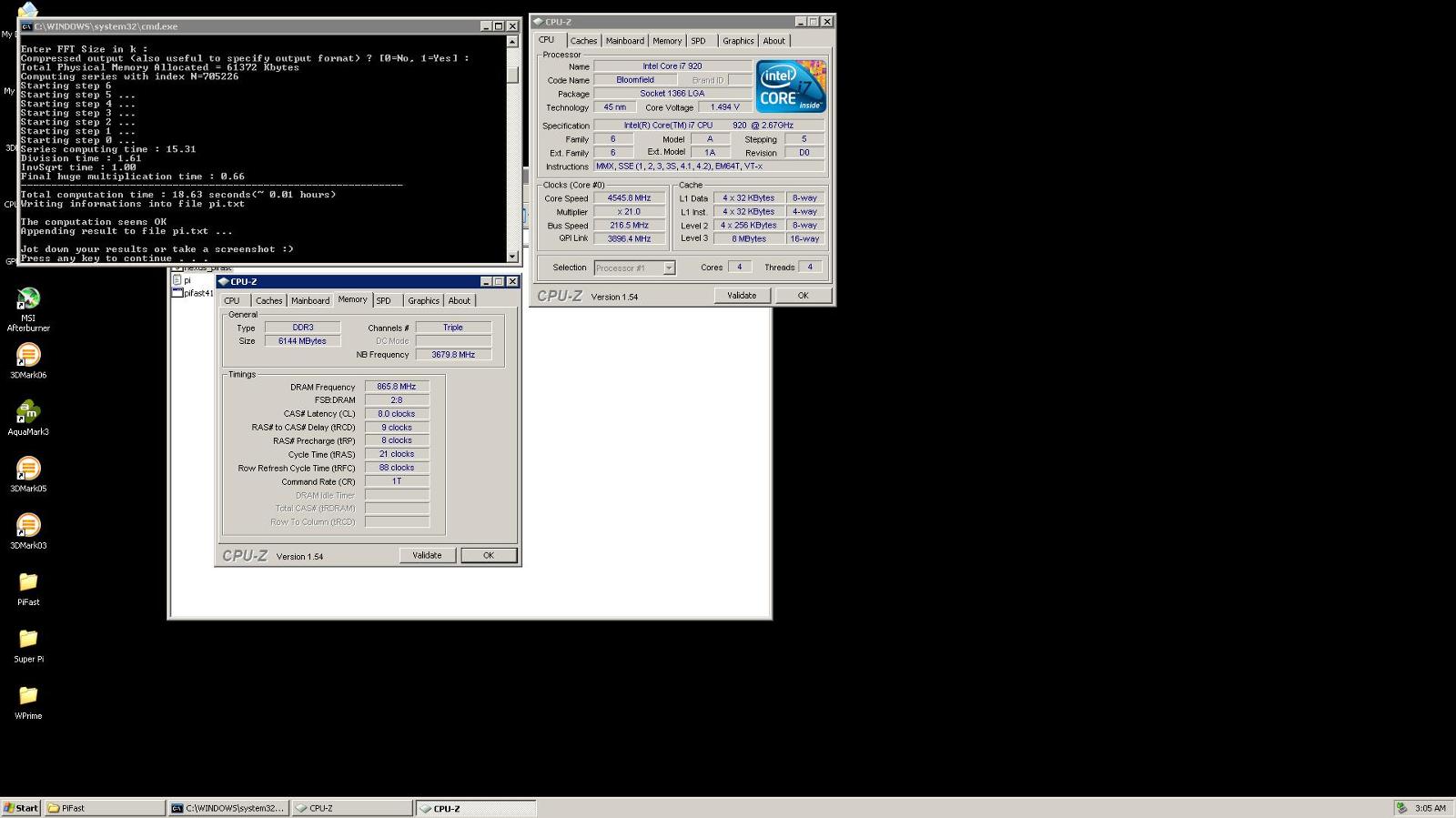Image resolution: width=1456 pixels, height=818 pixels.
Task: Click the NB Frequency 3679.8 MHz value
Action: [453, 355]
